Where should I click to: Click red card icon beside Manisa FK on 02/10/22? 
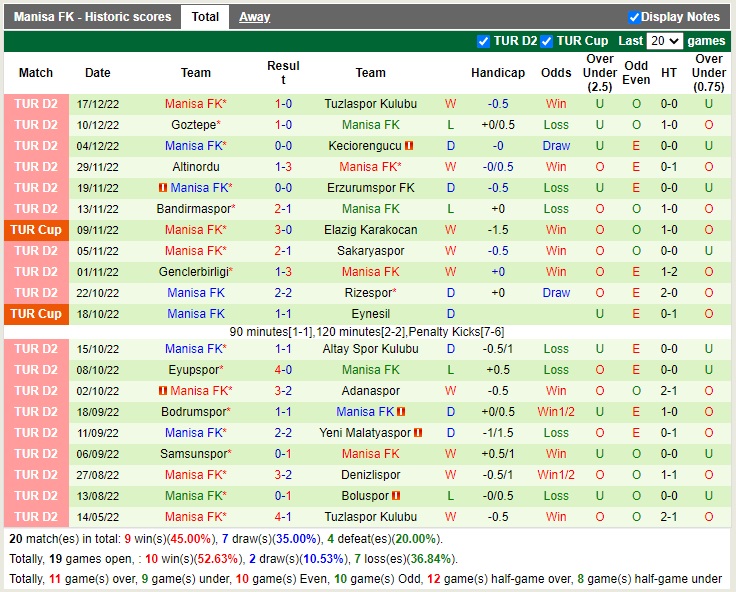tap(163, 391)
